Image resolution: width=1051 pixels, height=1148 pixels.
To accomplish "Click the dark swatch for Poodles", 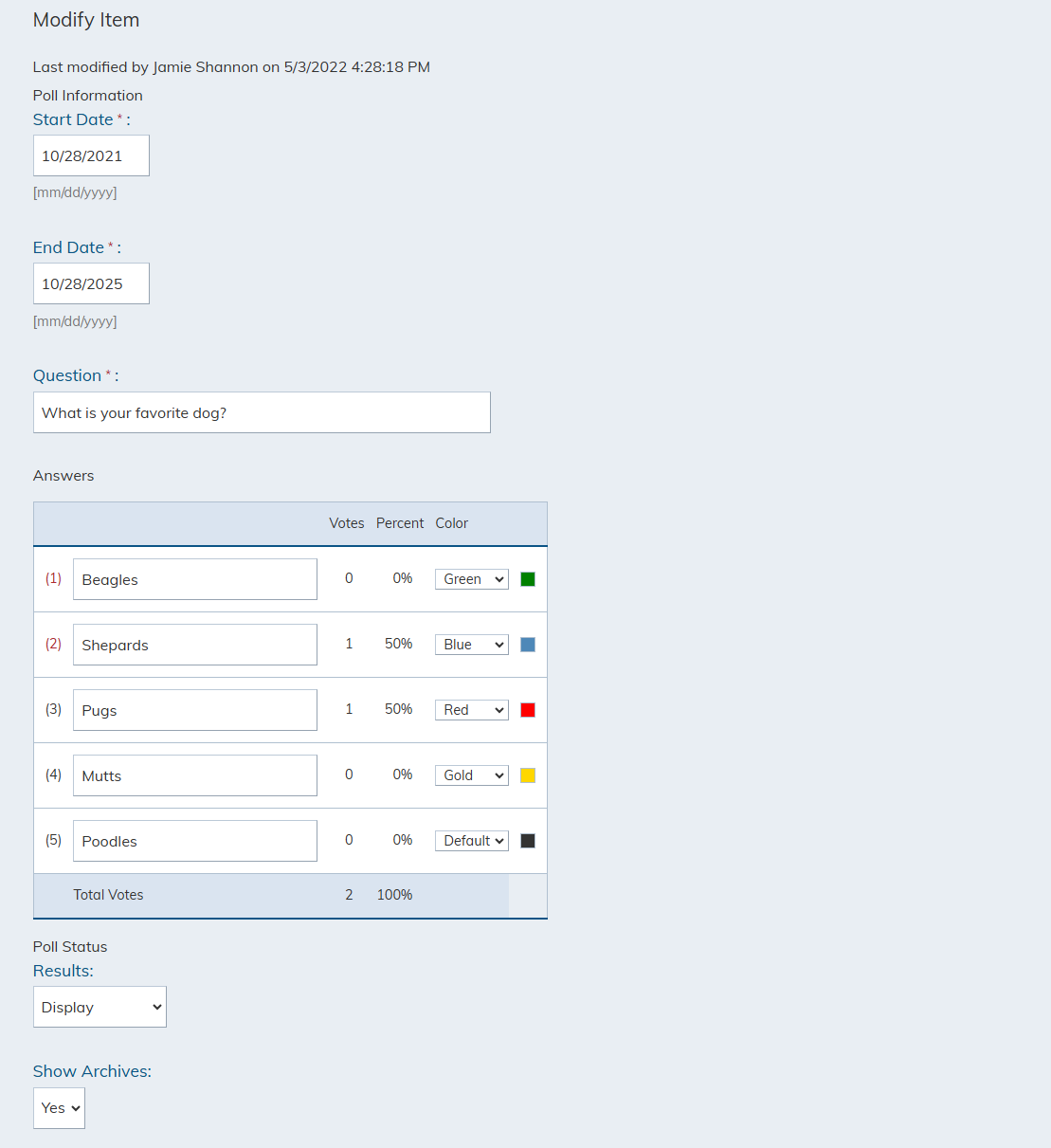I will pos(528,841).
